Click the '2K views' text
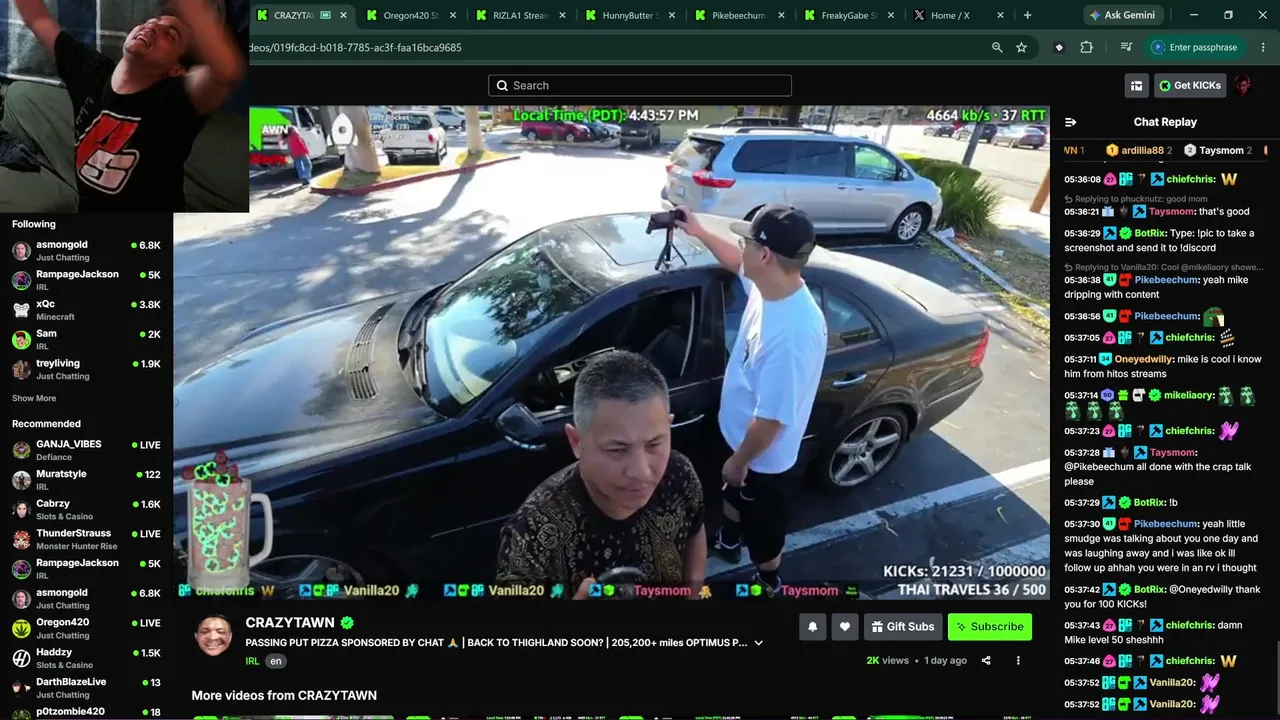The height and width of the screenshot is (720, 1280). click(x=888, y=661)
